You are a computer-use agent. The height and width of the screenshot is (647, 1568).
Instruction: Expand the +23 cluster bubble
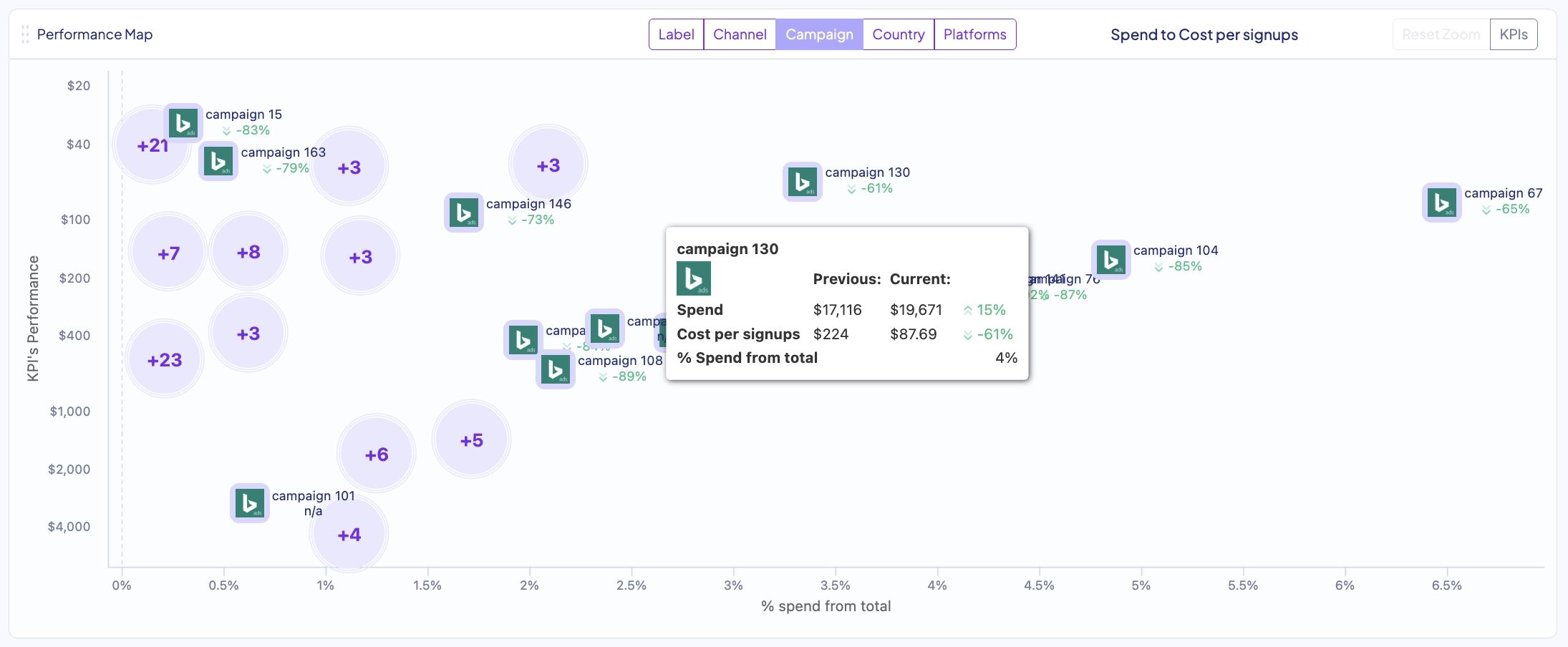(165, 360)
